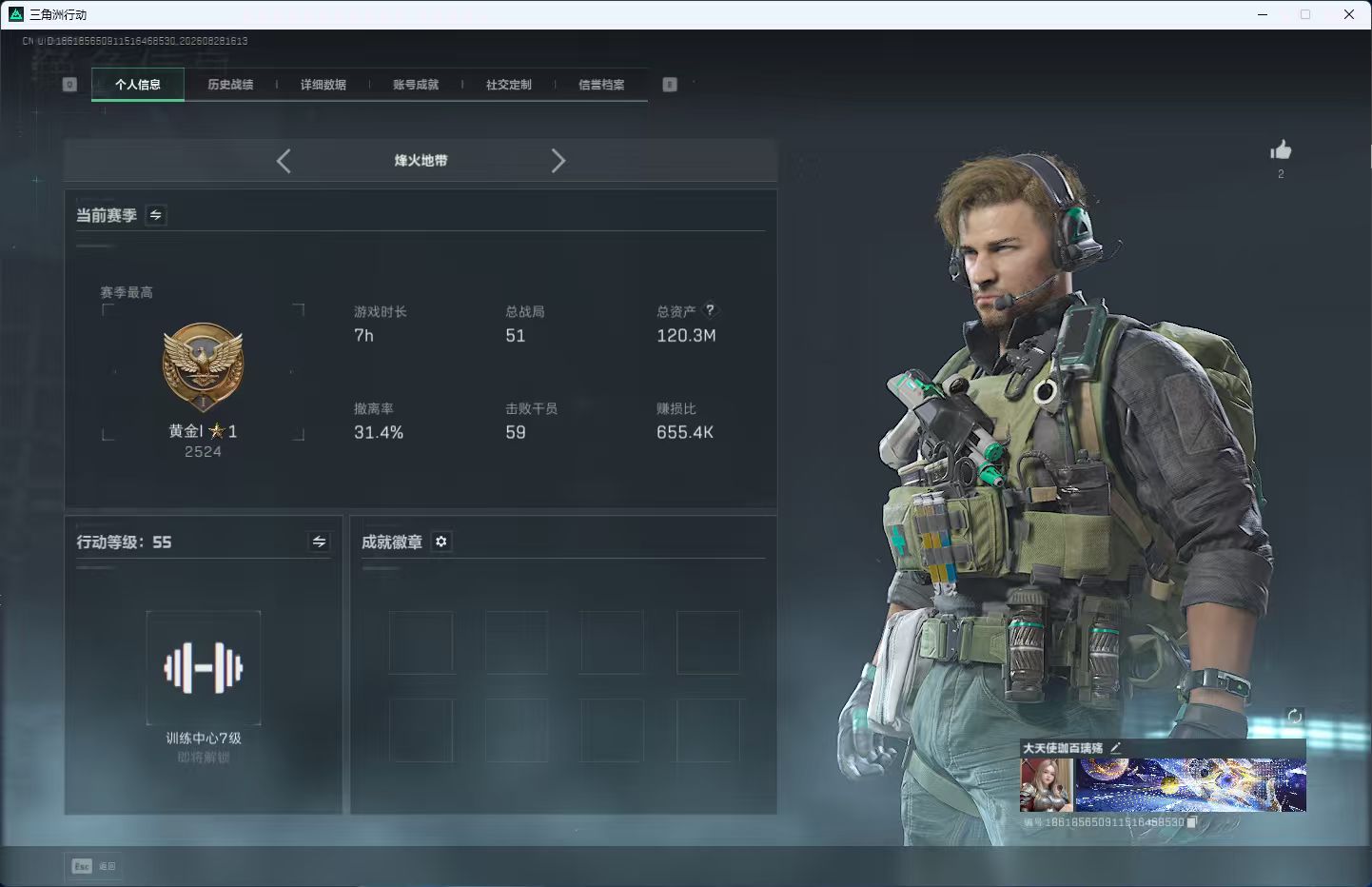Screen dimensions: 1372x887
Task: Click the refresh icon above the name card
Action: 1295,717
